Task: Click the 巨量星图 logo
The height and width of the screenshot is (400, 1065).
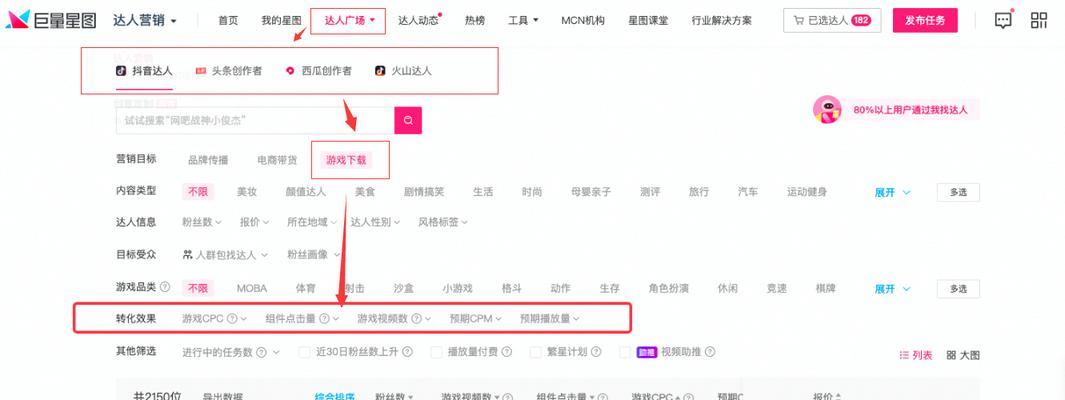Action: [x=51, y=20]
